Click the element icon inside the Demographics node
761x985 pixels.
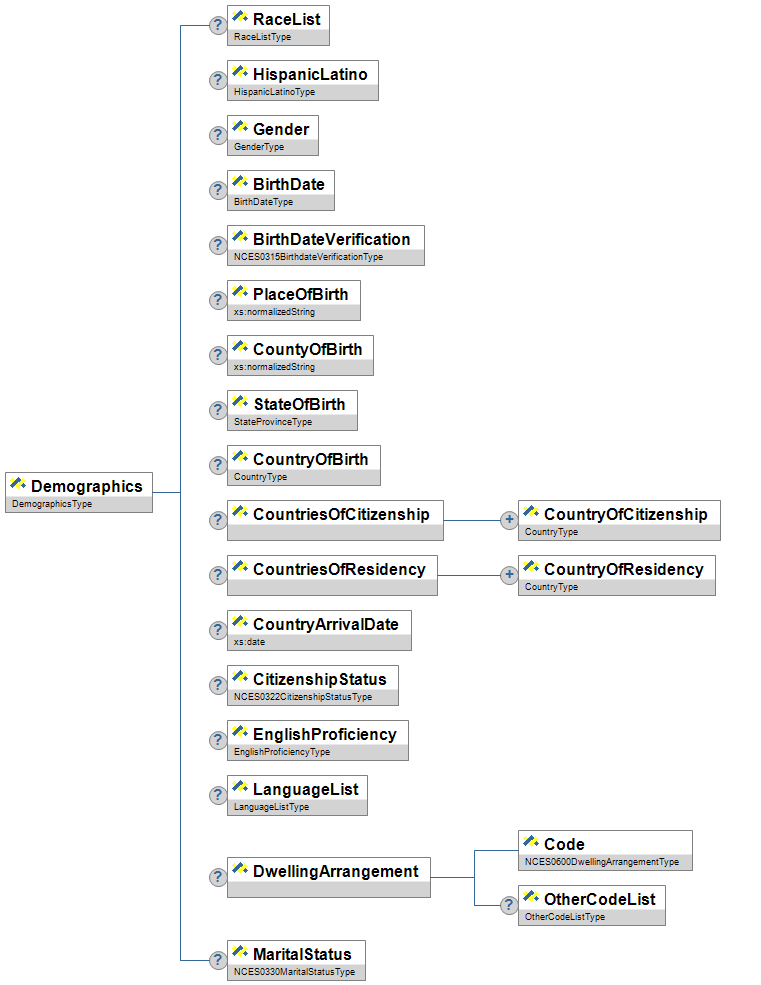(x=18, y=485)
